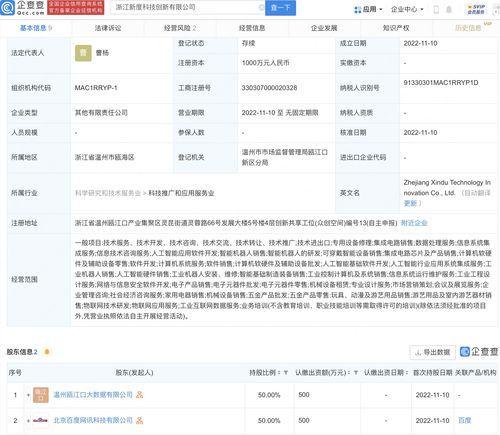Click the person icon after 北京百度网讯科技有限公司
Viewport: 500px width, 435px height.
[140, 421]
